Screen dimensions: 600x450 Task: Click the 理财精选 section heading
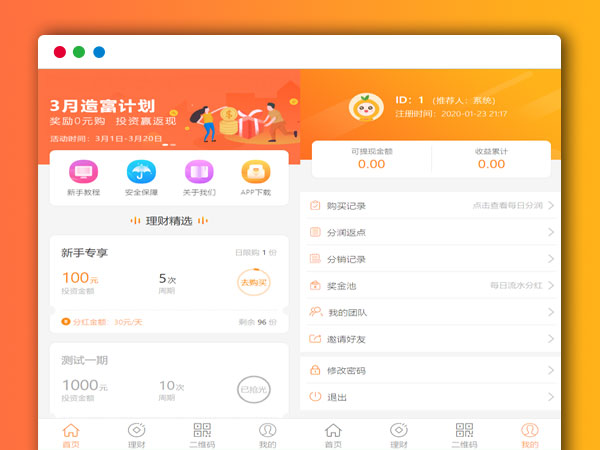[x=169, y=221]
